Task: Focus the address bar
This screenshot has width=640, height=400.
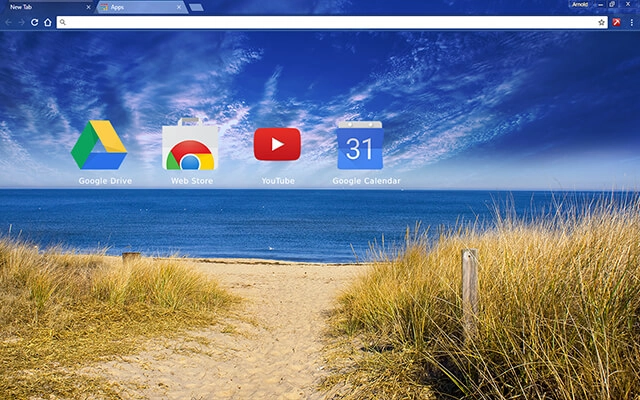Action: tap(332, 22)
